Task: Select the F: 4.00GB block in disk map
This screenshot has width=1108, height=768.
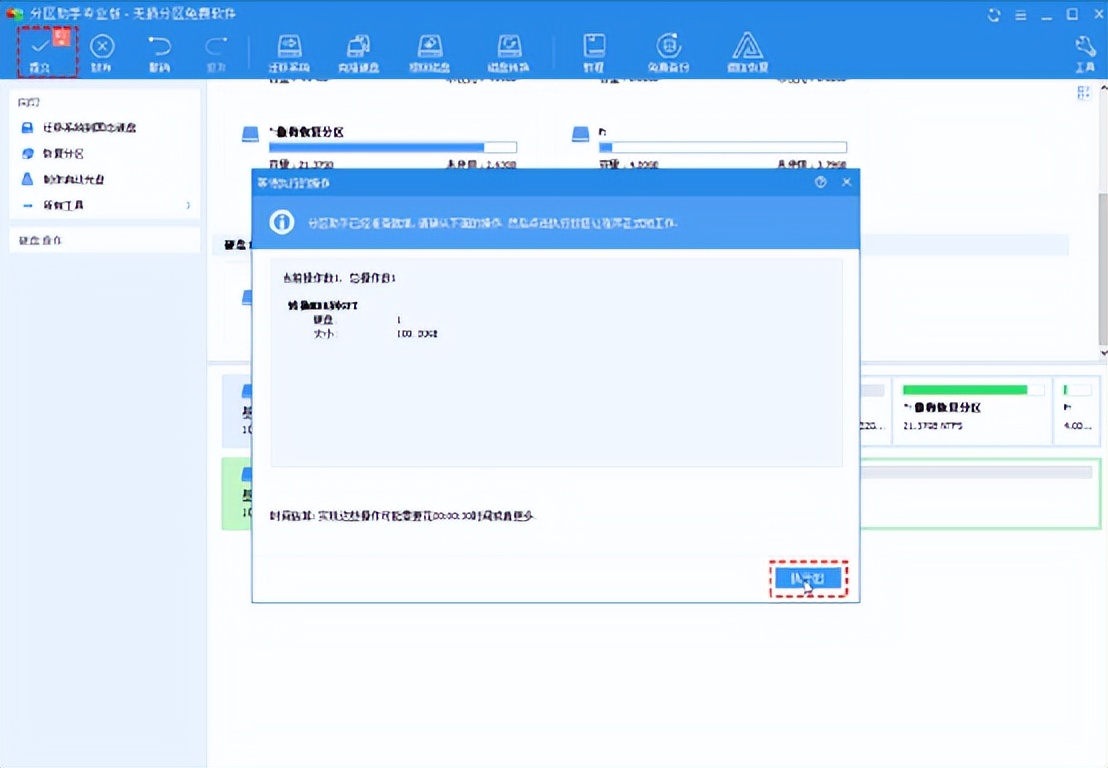Action: pyautogui.click(x=1077, y=412)
